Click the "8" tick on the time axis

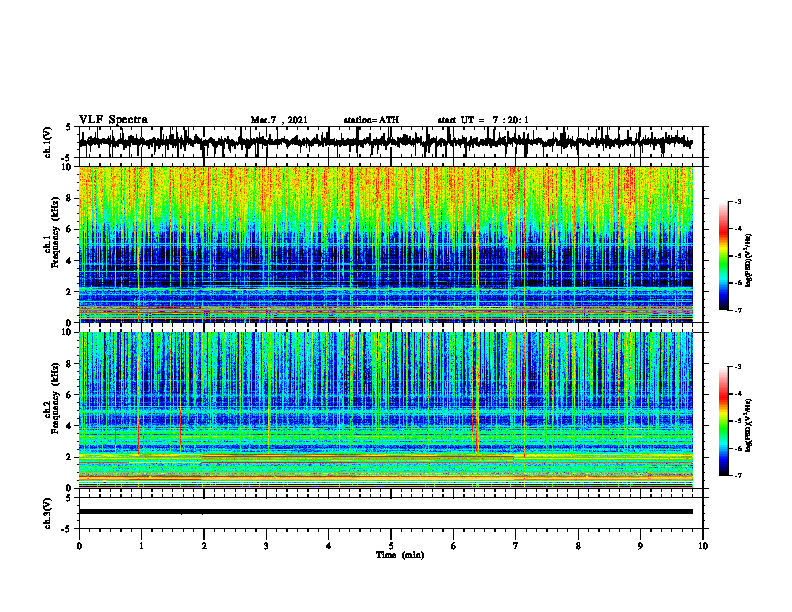pos(578,546)
